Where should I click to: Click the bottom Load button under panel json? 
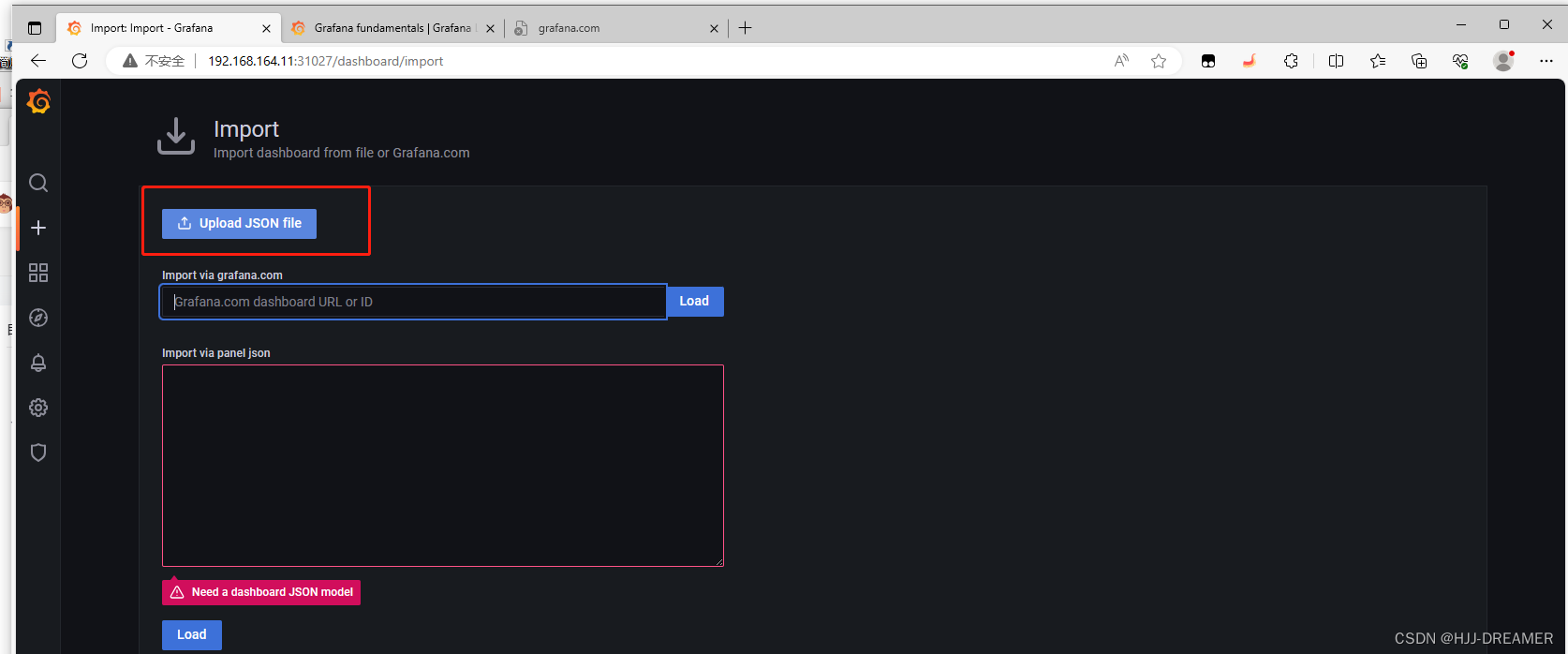point(191,634)
